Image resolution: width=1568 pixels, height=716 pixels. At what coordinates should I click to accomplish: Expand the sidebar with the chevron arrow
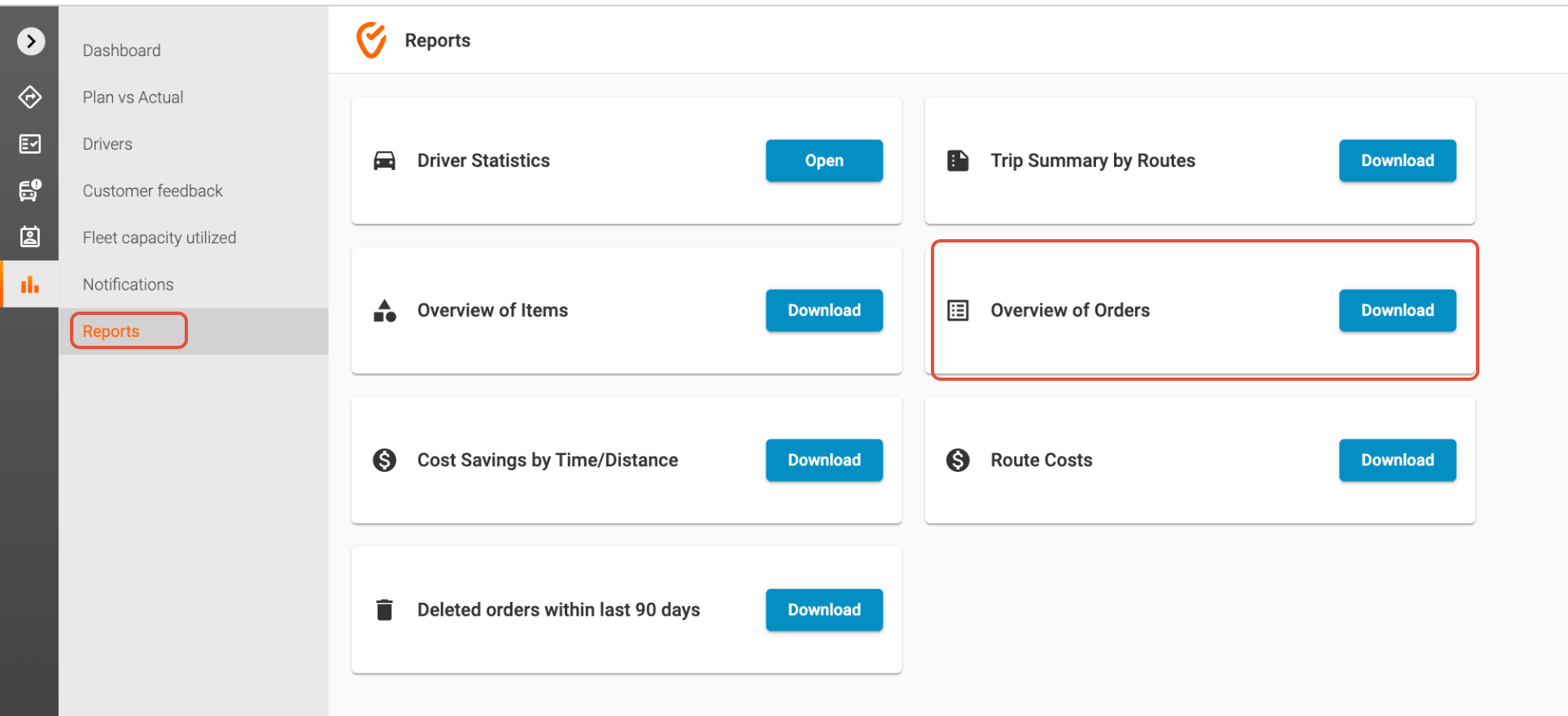pos(31,41)
